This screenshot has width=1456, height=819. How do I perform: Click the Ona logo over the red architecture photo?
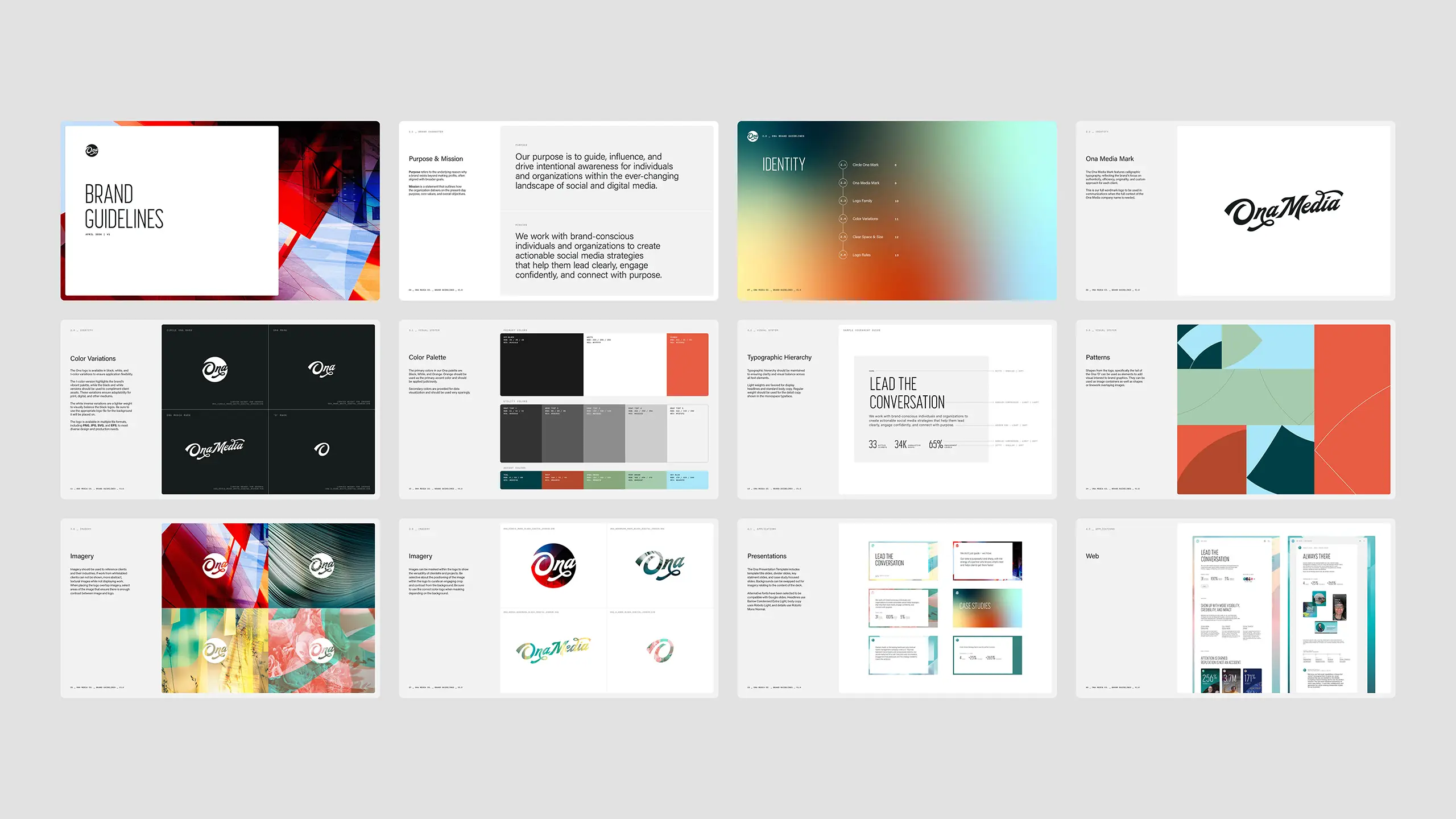[215, 566]
